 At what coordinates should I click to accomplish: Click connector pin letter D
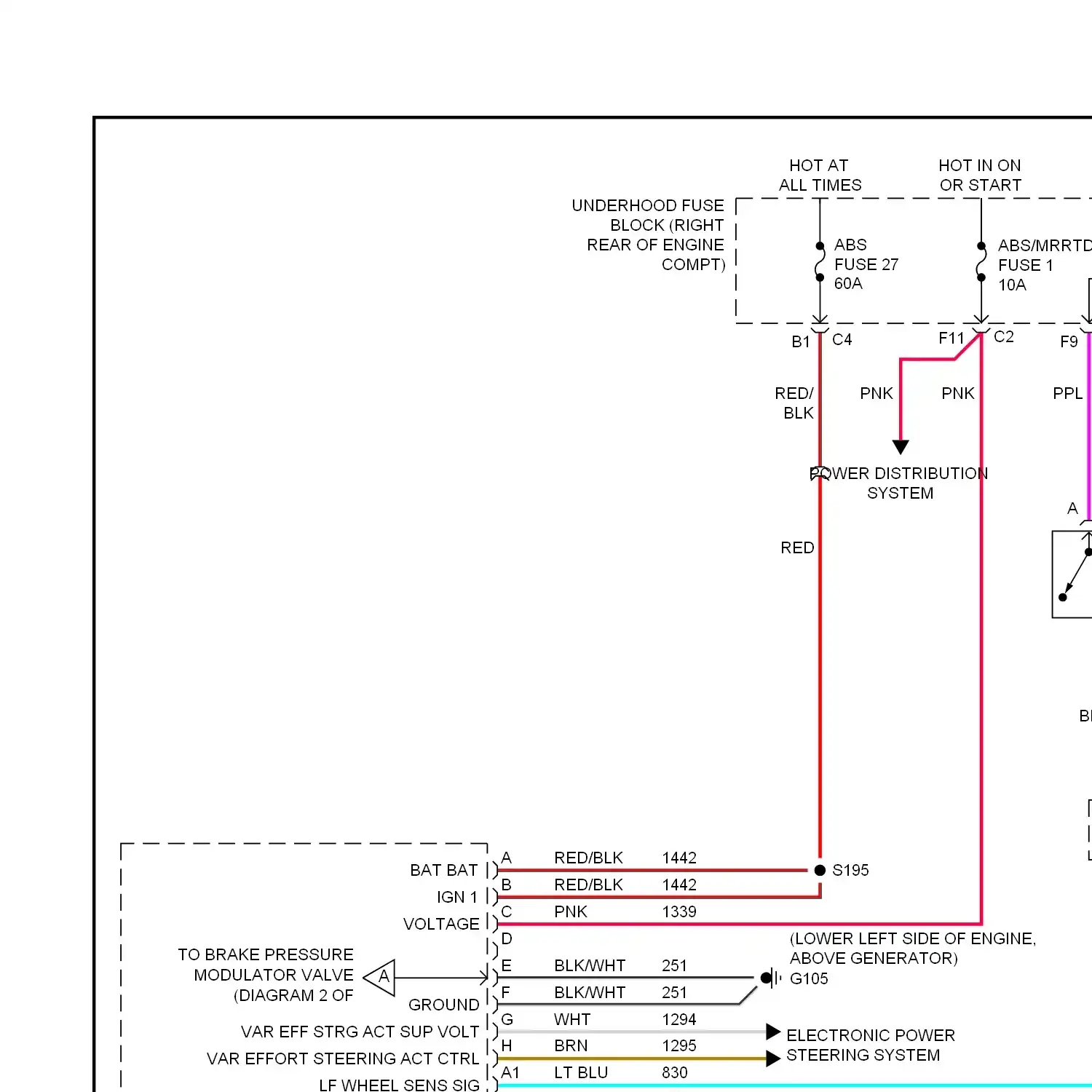(507, 938)
